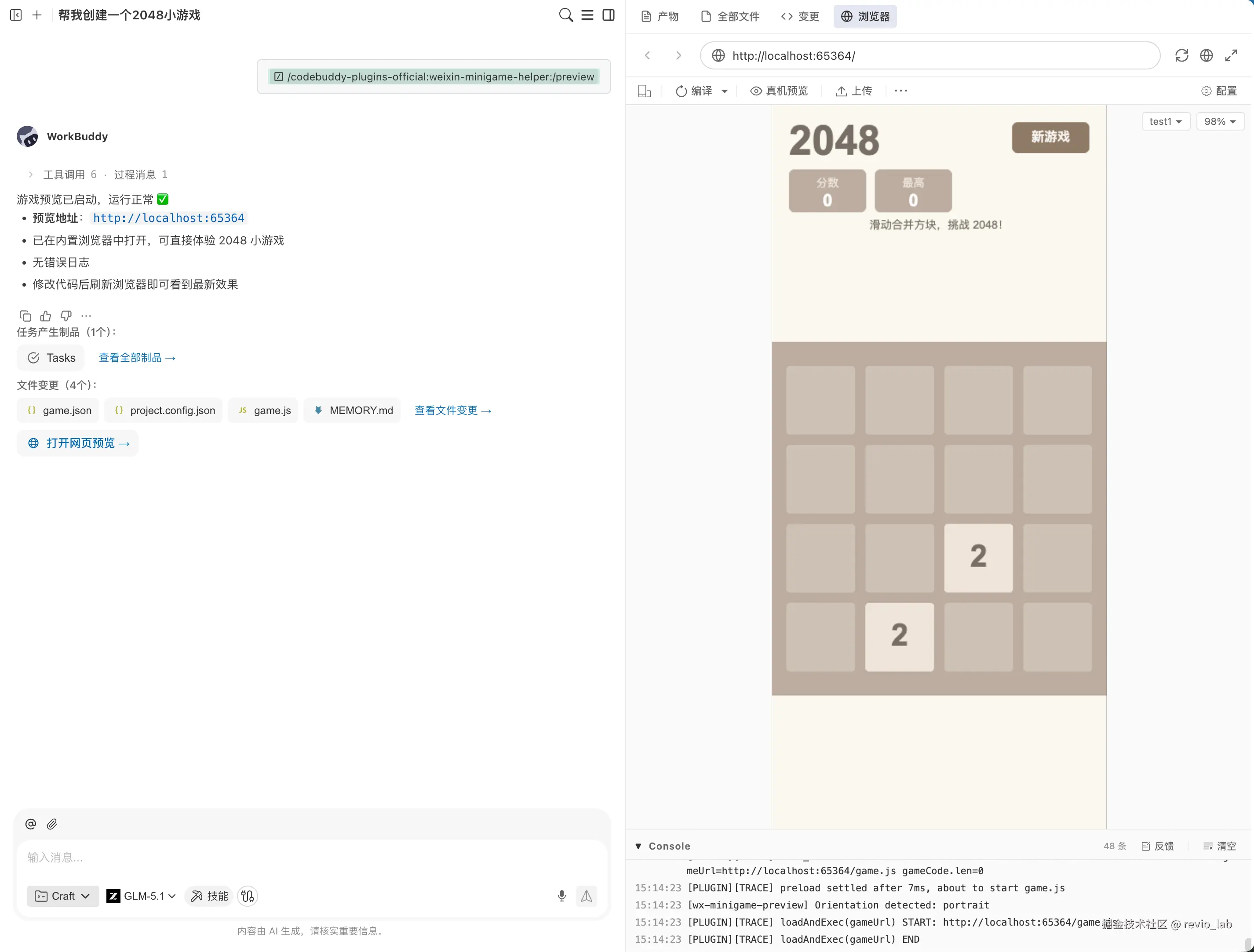Click the @ mention icon

tap(31, 824)
